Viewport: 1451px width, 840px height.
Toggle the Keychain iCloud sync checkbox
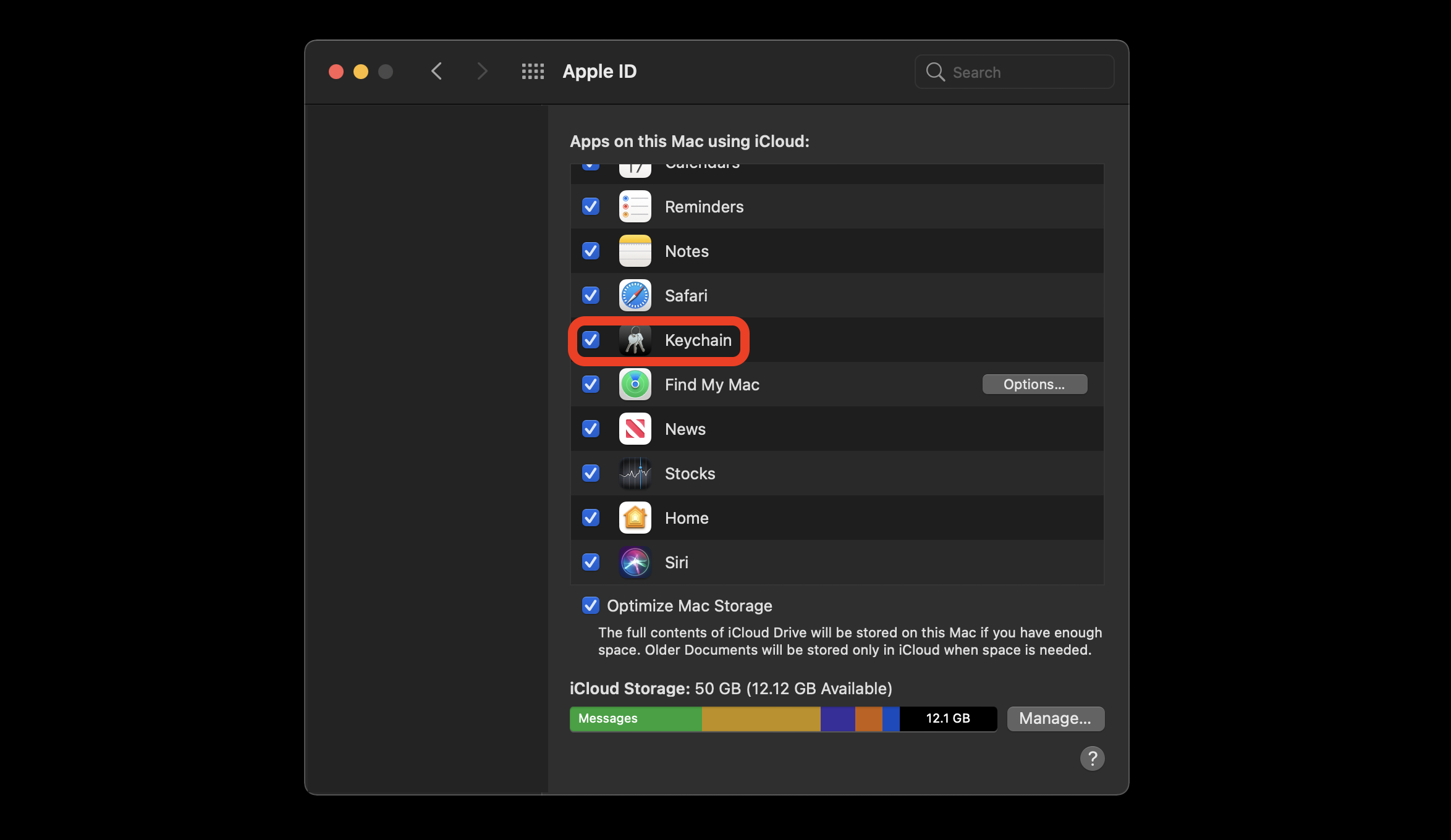(592, 340)
